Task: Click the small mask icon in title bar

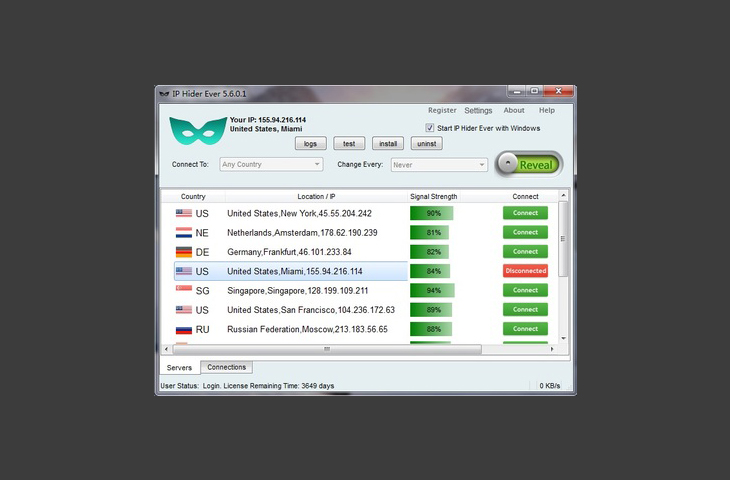Action: point(164,93)
